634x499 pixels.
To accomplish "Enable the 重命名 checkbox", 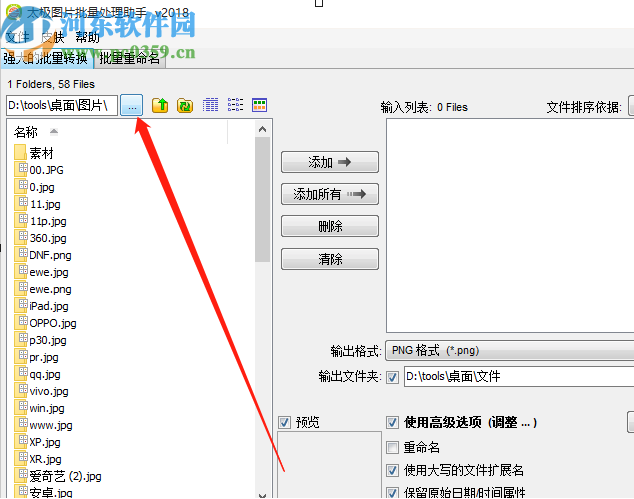I will (392, 447).
